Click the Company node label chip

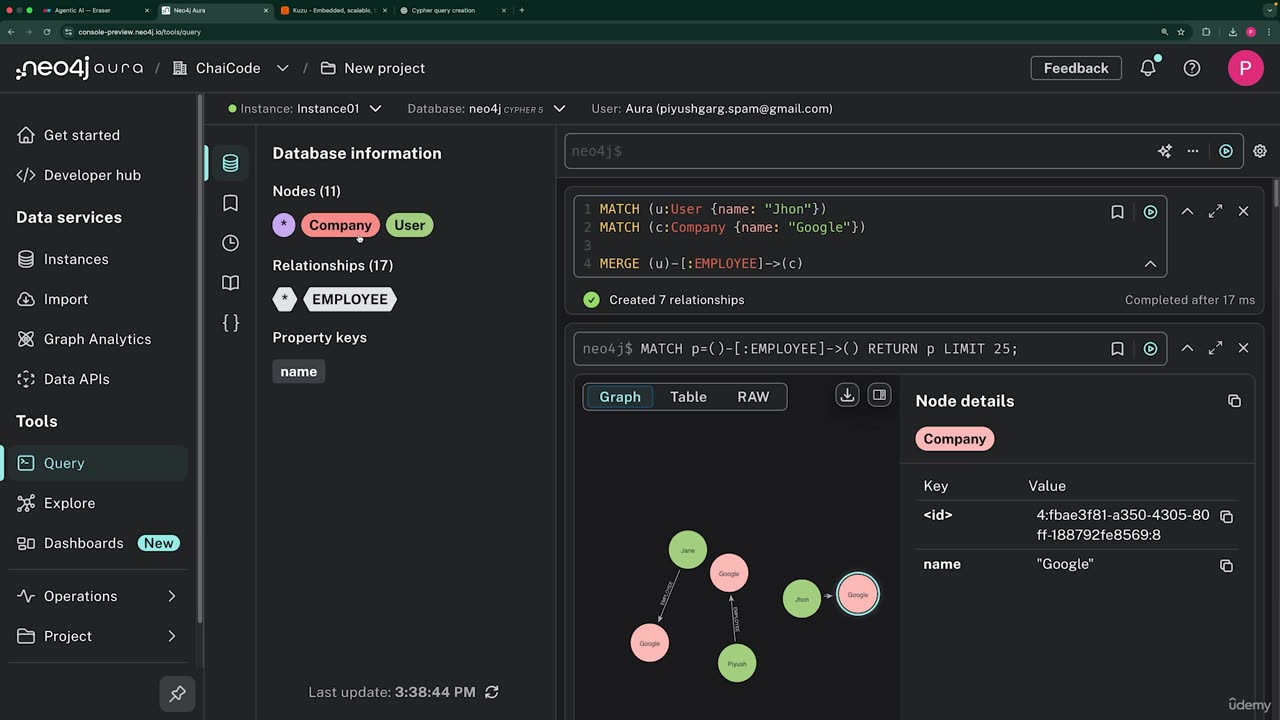coord(340,225)
